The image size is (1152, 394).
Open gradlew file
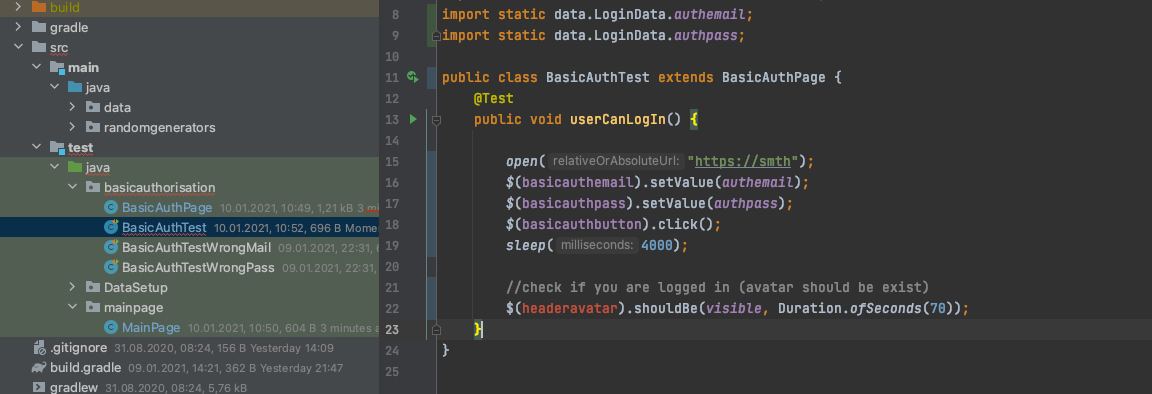tap(73, 387)
